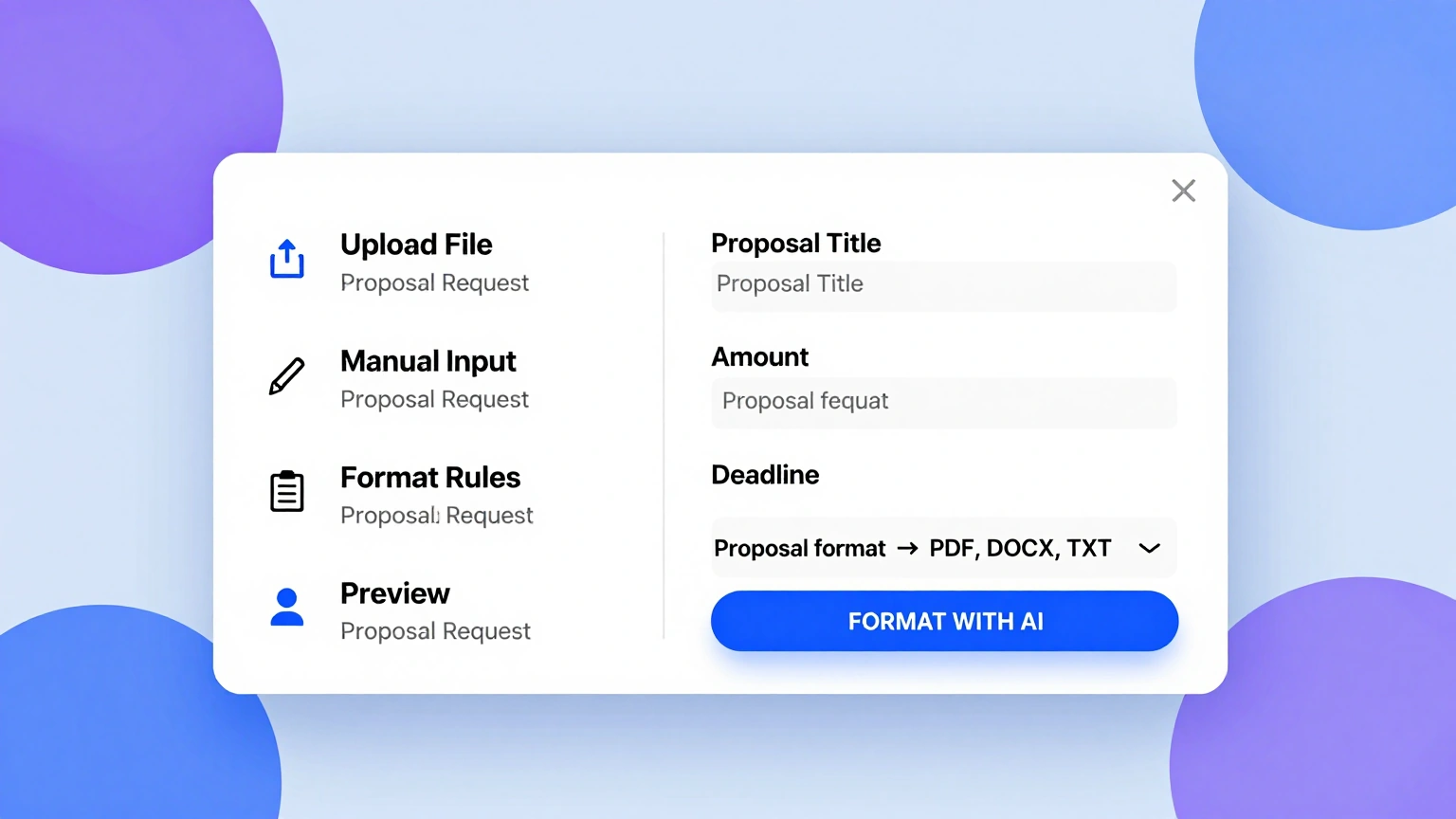Click Proposal Request subtitle under Upload File
This screenshot has width=1456, height=819.
click(x=434, y=283)
